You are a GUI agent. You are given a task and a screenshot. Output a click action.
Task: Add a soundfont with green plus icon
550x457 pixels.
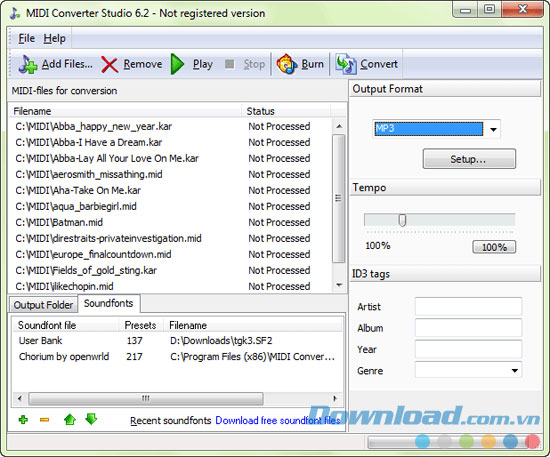click(23, 419)
